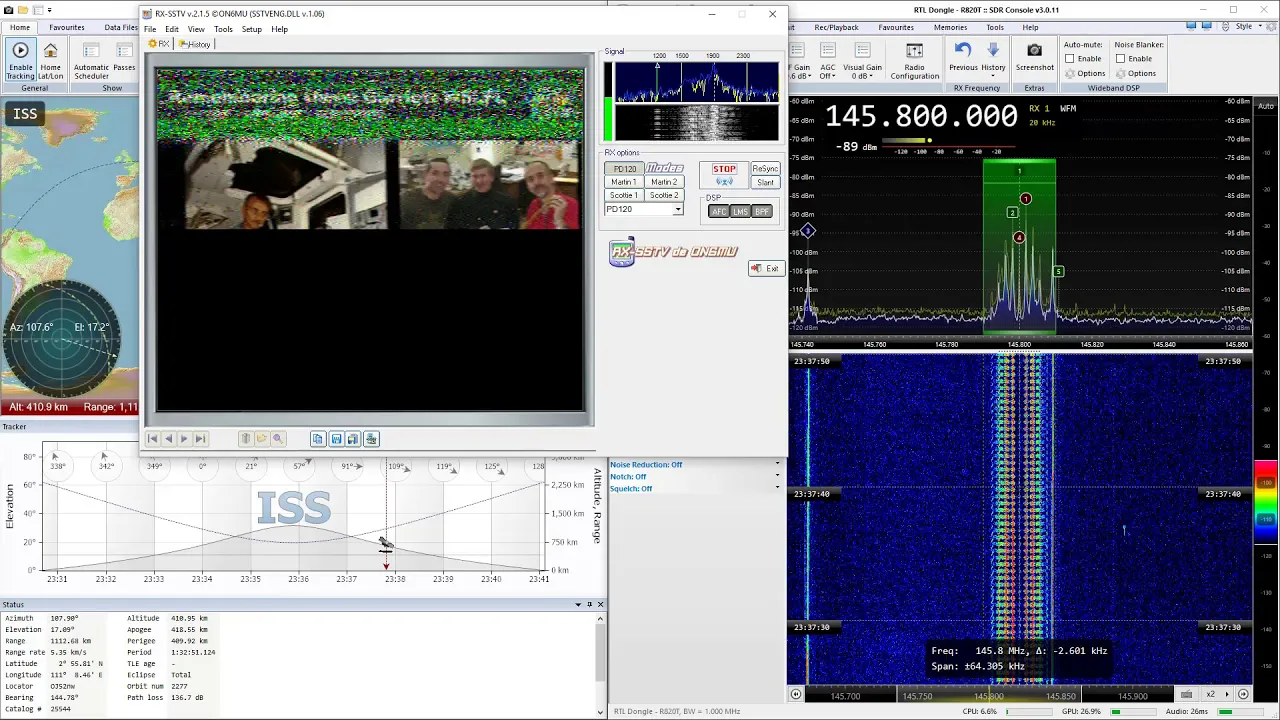Open the PD120 mode dropdown list
1280x720 pixels.
point(677,209)
